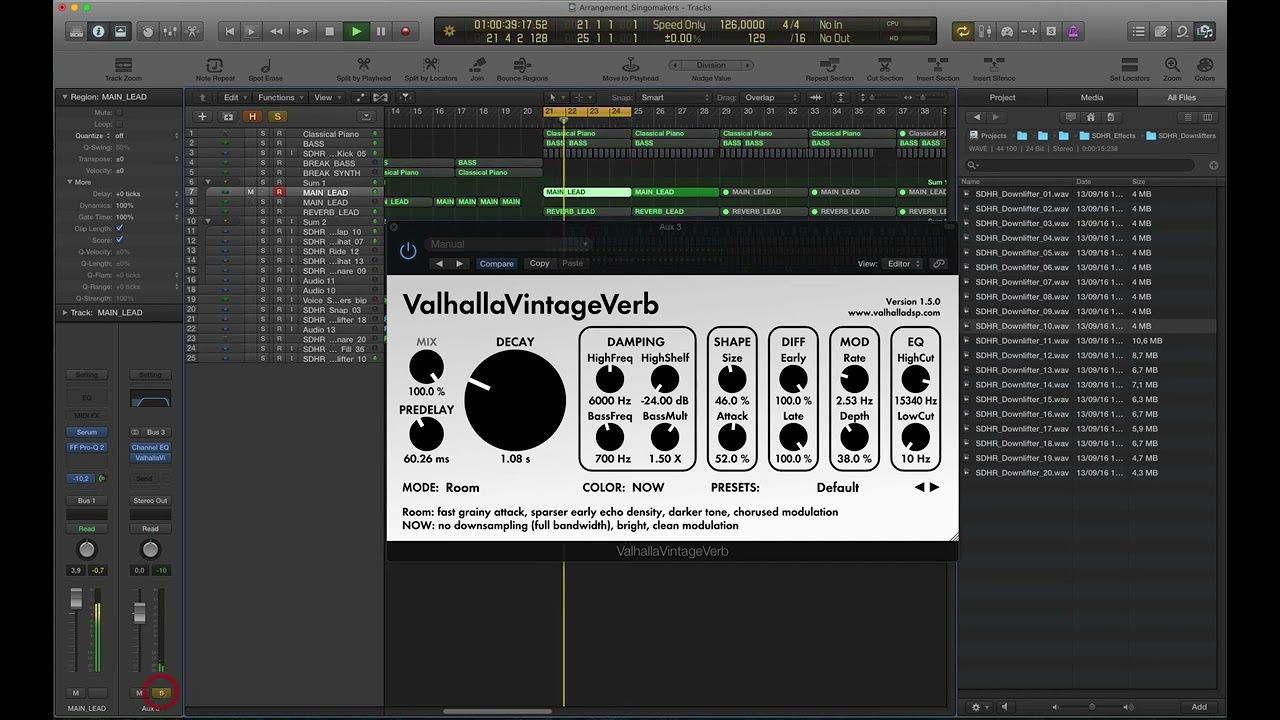Image resolution: width=1280 pixels, height=720 pixels.
Task: Toggle the Inspector info icon
Action: 98,31
